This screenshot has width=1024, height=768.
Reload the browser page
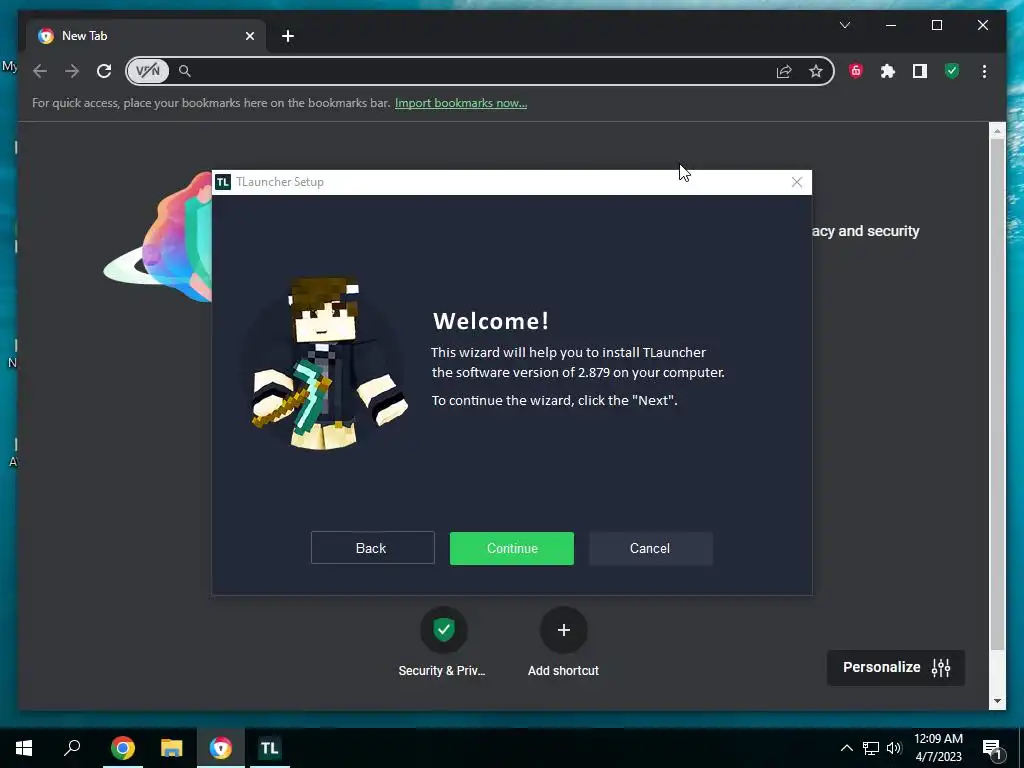click(x=104, y=71)
